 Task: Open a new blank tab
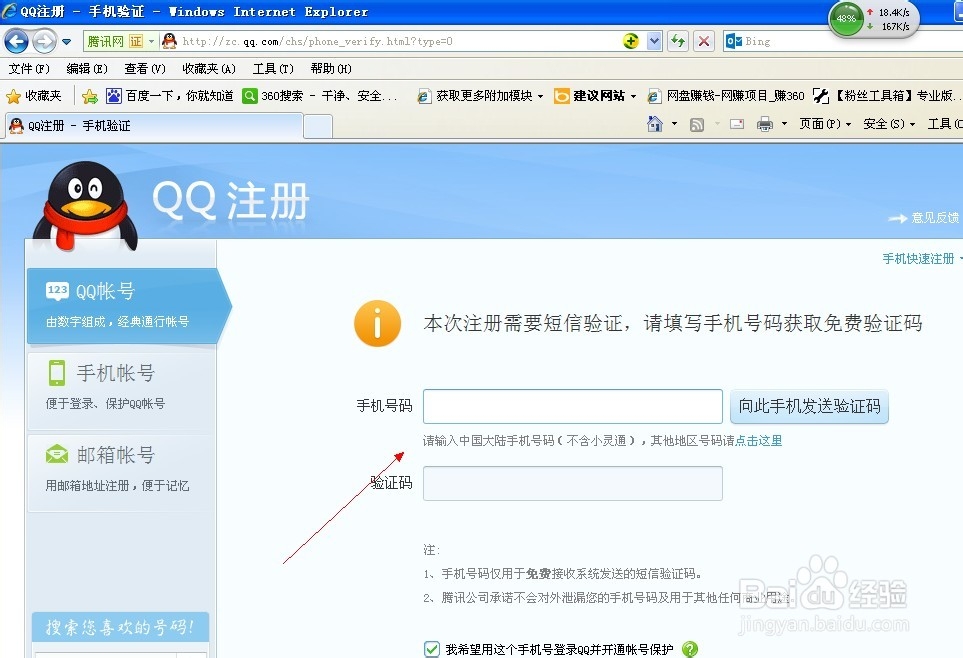pyautogui.click(x=318, y=127)
